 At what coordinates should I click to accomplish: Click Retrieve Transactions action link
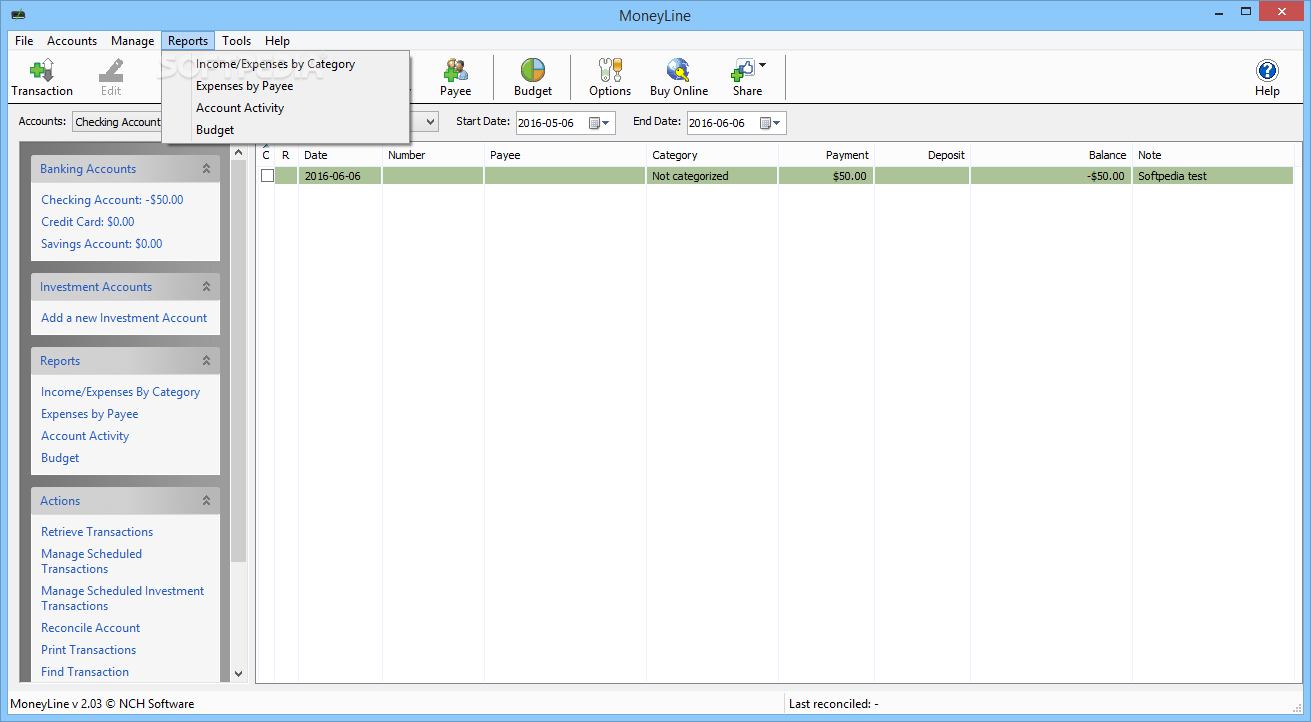point(97,532)
